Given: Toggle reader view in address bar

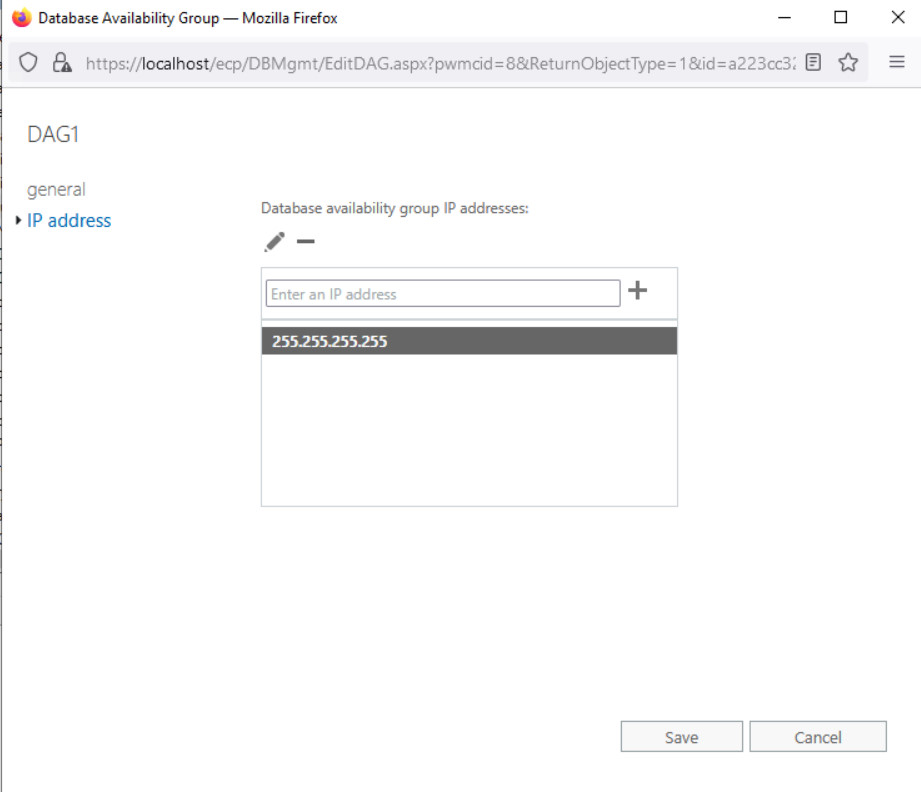Looking at the screenshot, I should (x=814, y=62).
